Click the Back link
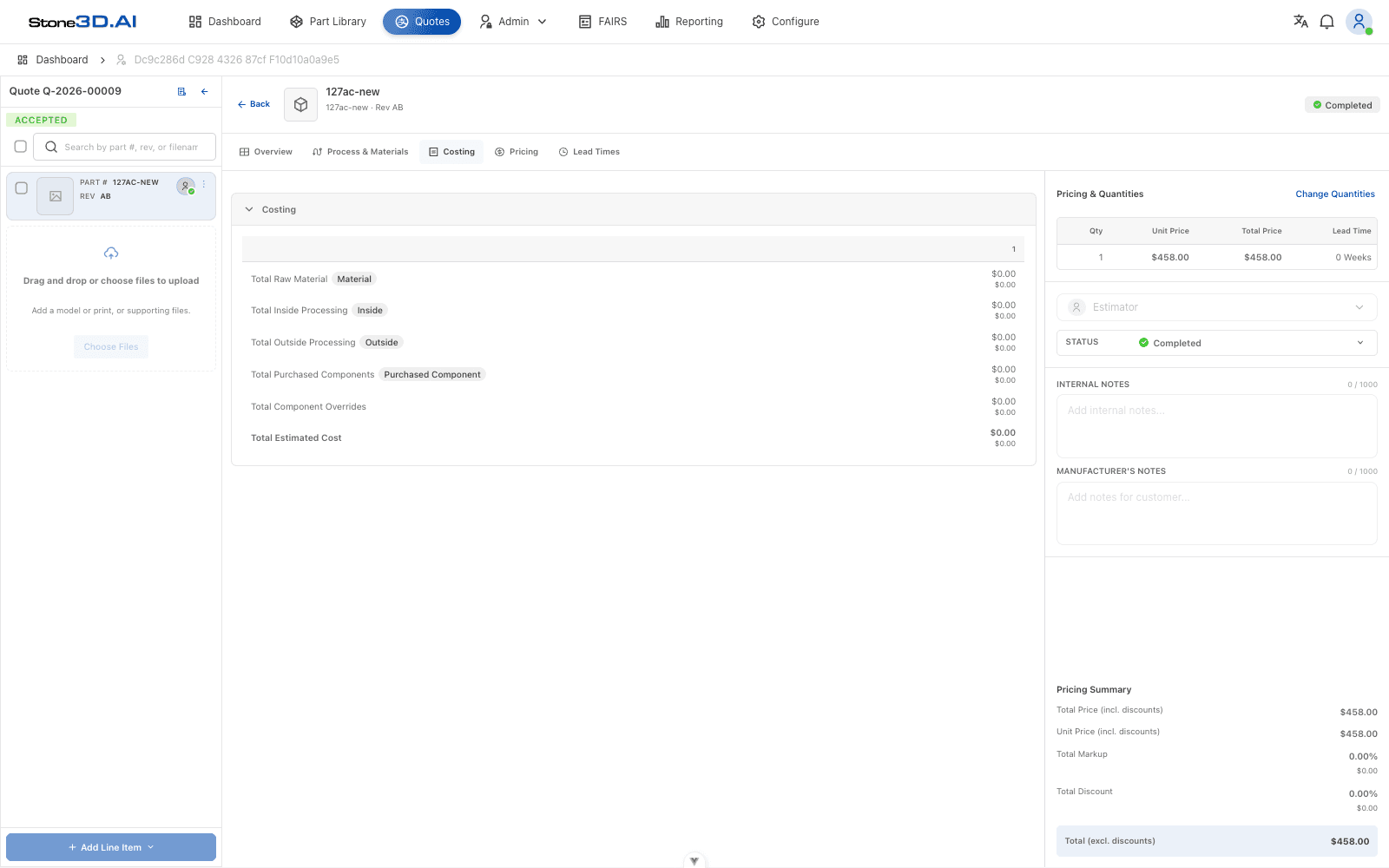The width and height of the screenshot is (1389, 868). pos(253,104)
